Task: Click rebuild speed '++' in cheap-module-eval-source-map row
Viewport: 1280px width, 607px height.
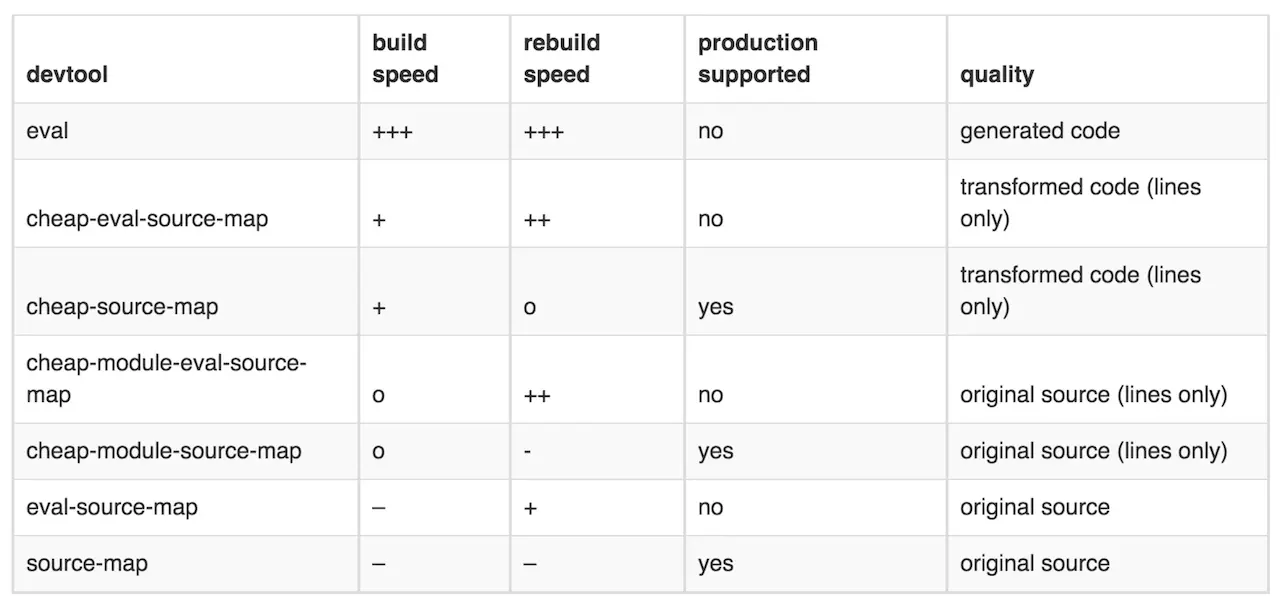Action: pos(537,395)
